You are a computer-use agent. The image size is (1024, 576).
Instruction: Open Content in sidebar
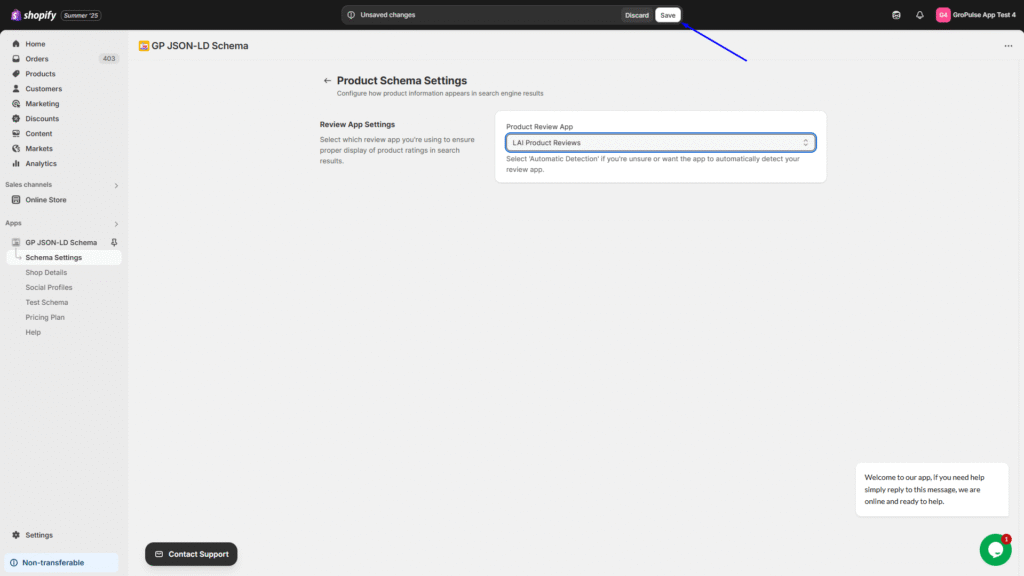39,134
